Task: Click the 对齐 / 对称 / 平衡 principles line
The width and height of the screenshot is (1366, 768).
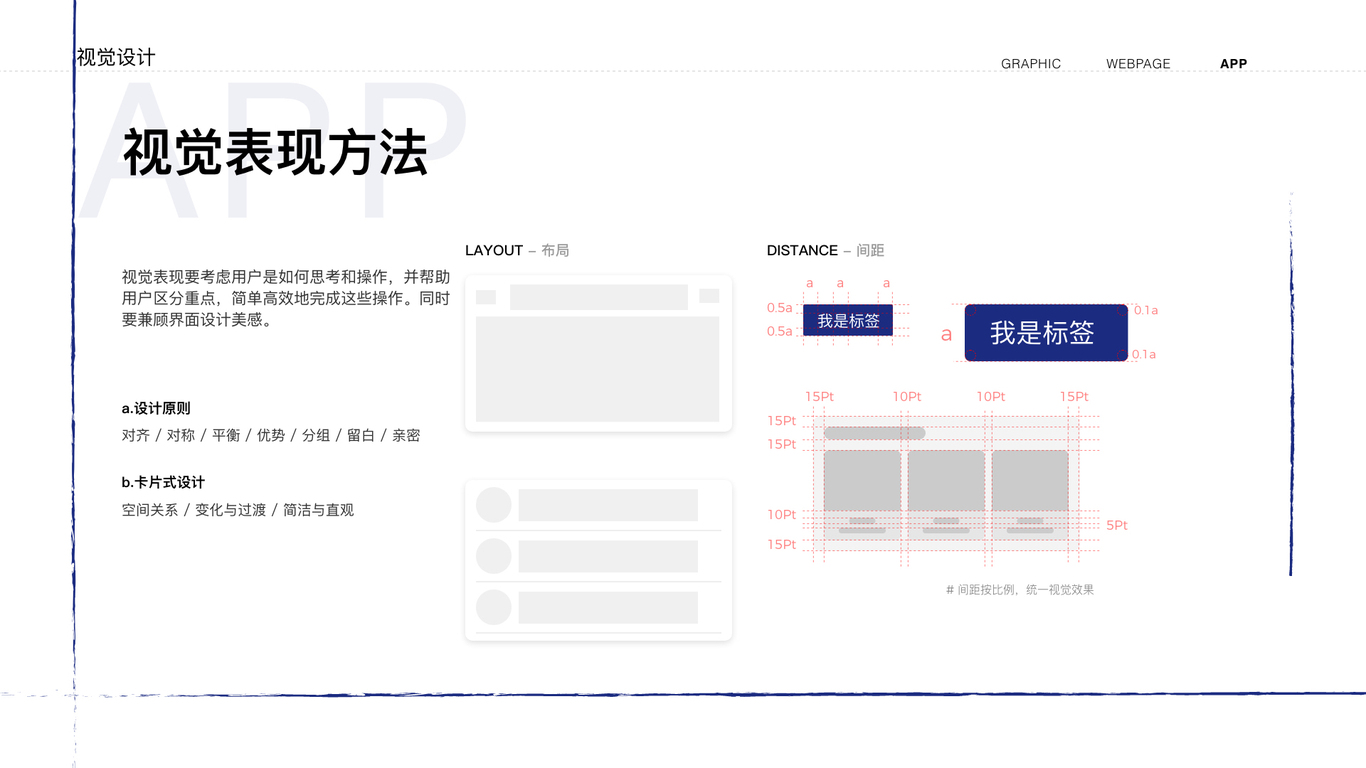Action: (x=271, y=435)
